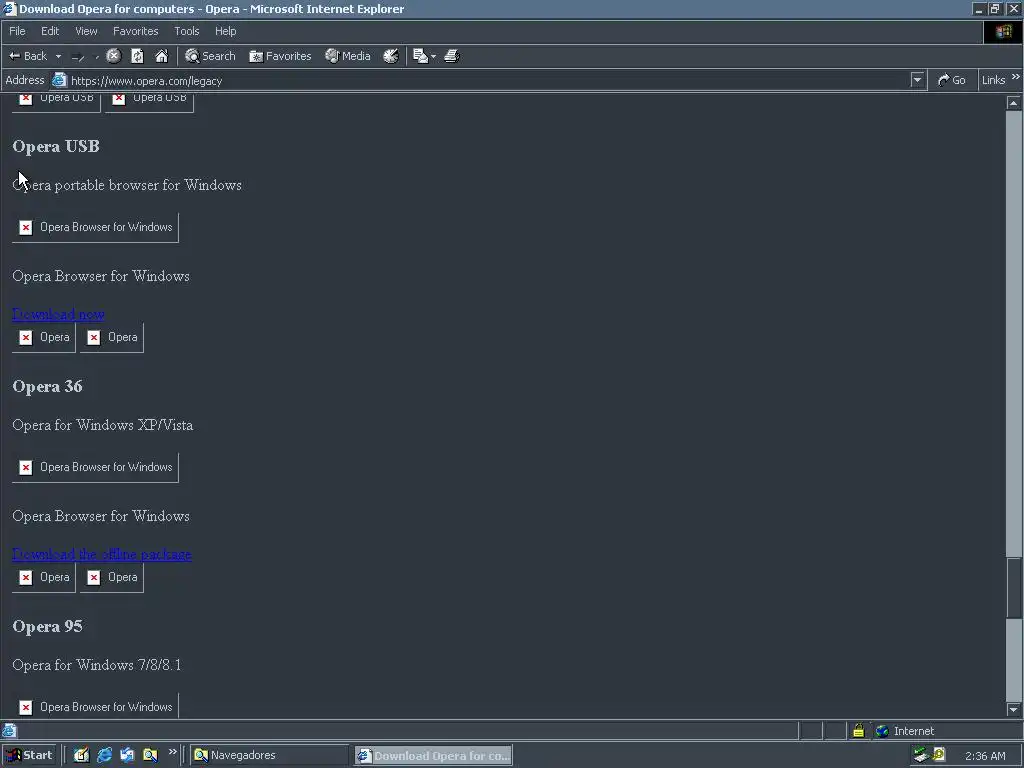Open the File menu
Image resolution: width=1024 pixels, height=768 pixels.
click(x=17, y=31)
